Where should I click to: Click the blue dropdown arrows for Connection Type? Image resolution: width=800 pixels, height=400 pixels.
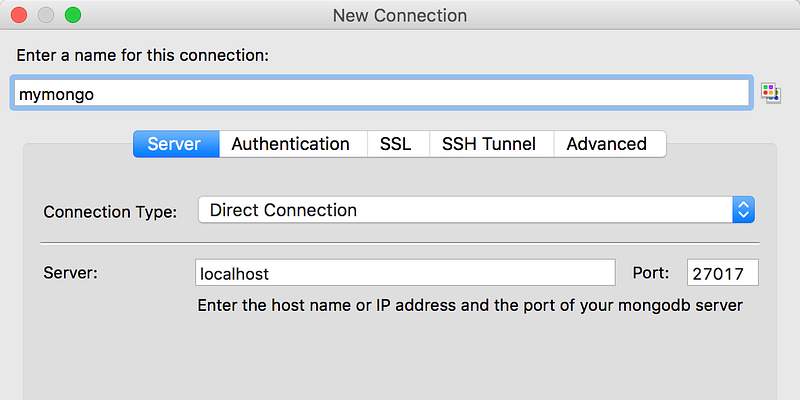coord(743,210)
